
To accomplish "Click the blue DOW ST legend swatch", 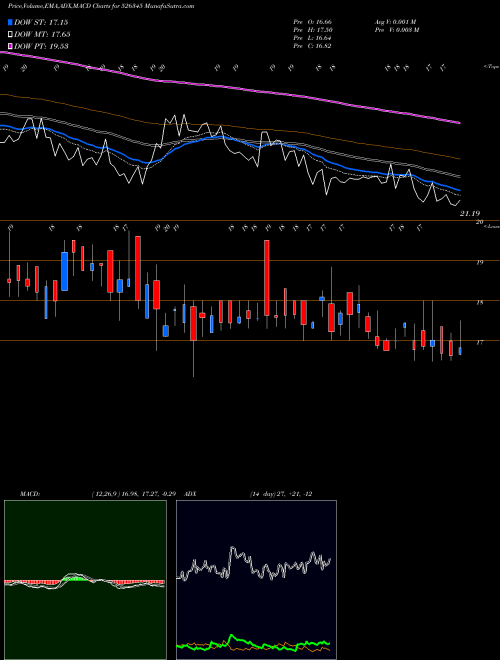I will (11, 22).
